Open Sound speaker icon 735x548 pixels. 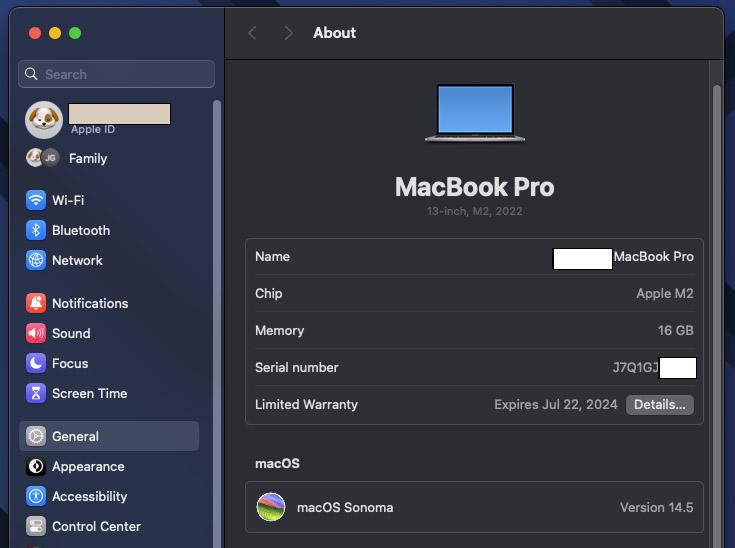coord(36,333)
